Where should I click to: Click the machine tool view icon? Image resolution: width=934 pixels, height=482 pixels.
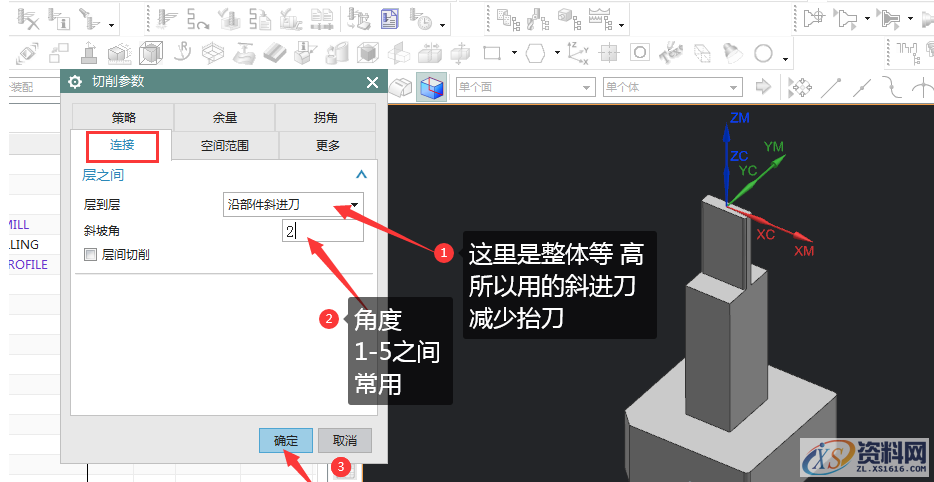[538, 20]
